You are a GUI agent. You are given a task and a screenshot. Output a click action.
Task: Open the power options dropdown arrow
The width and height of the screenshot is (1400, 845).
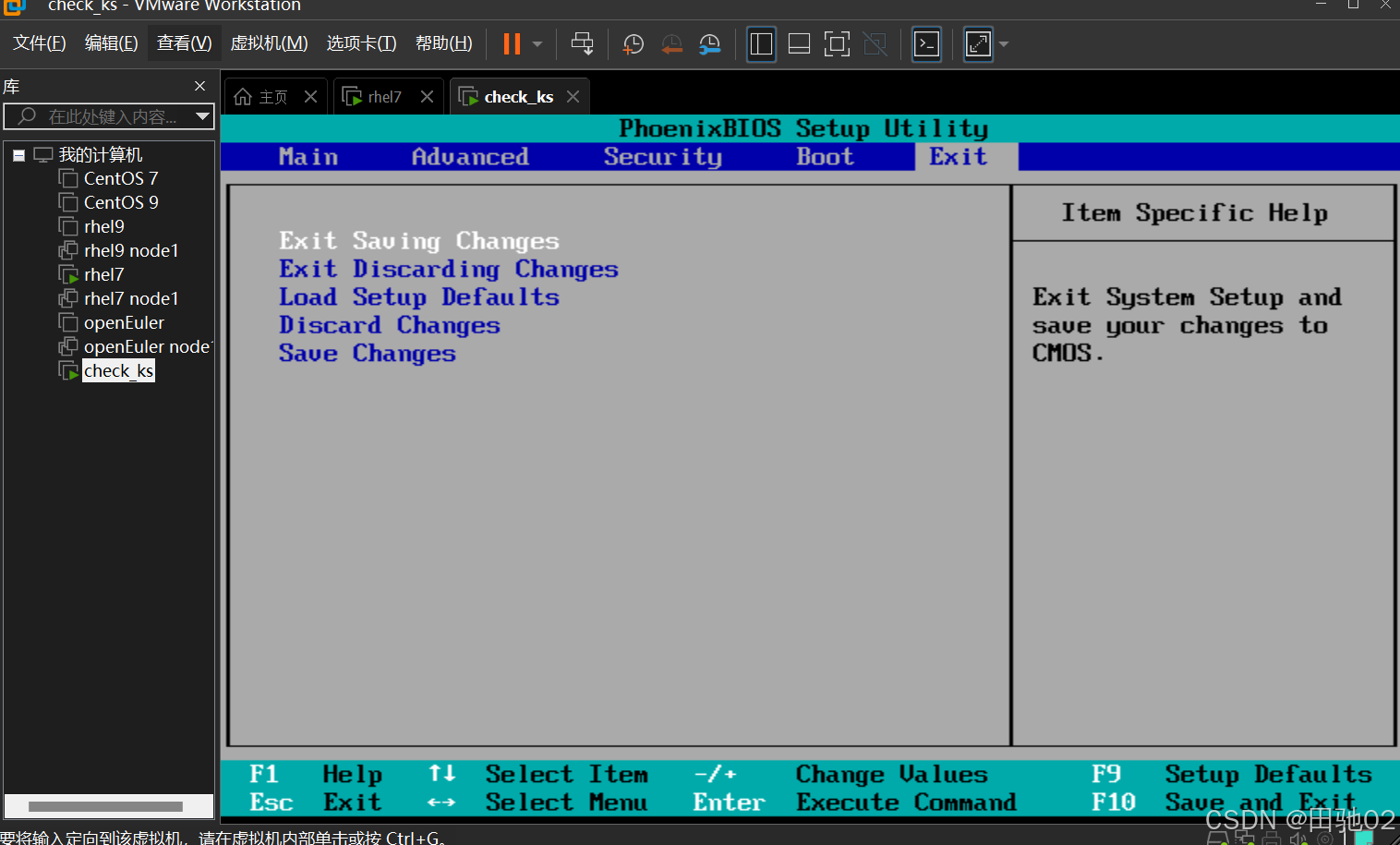pyautogui.click(x=537, y=43)
